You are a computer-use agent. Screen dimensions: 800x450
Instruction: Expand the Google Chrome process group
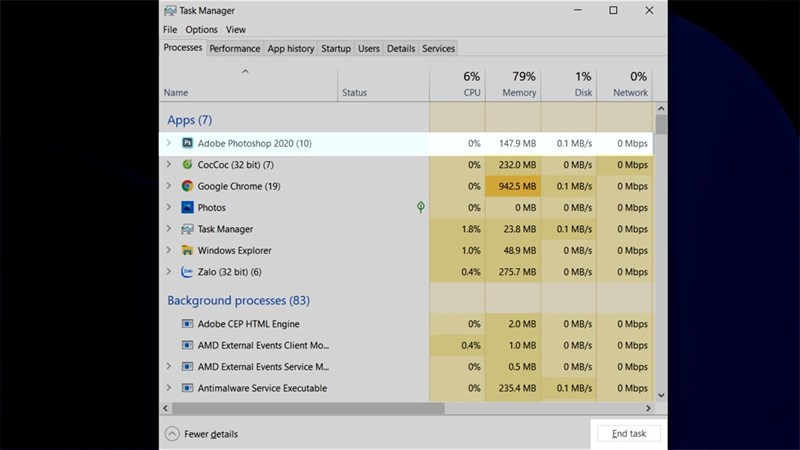(x=169, y=186)
